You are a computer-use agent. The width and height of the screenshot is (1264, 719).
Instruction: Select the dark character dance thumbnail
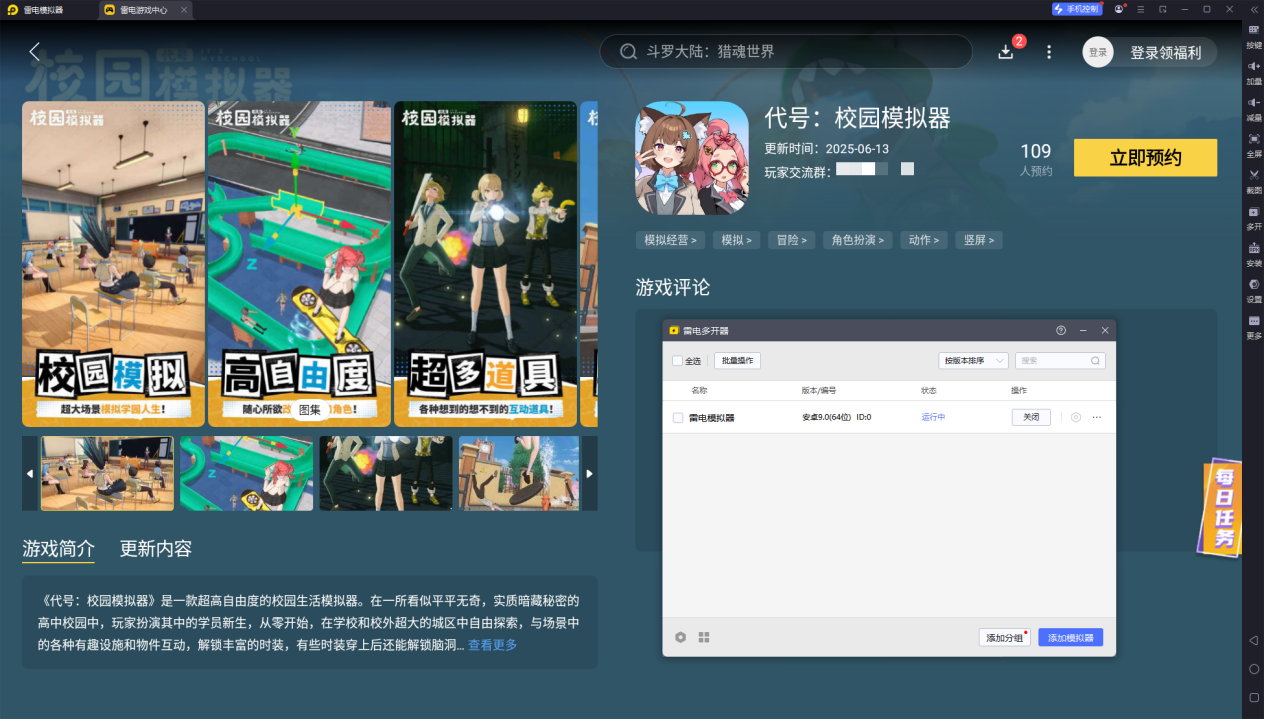pos(386,473)
